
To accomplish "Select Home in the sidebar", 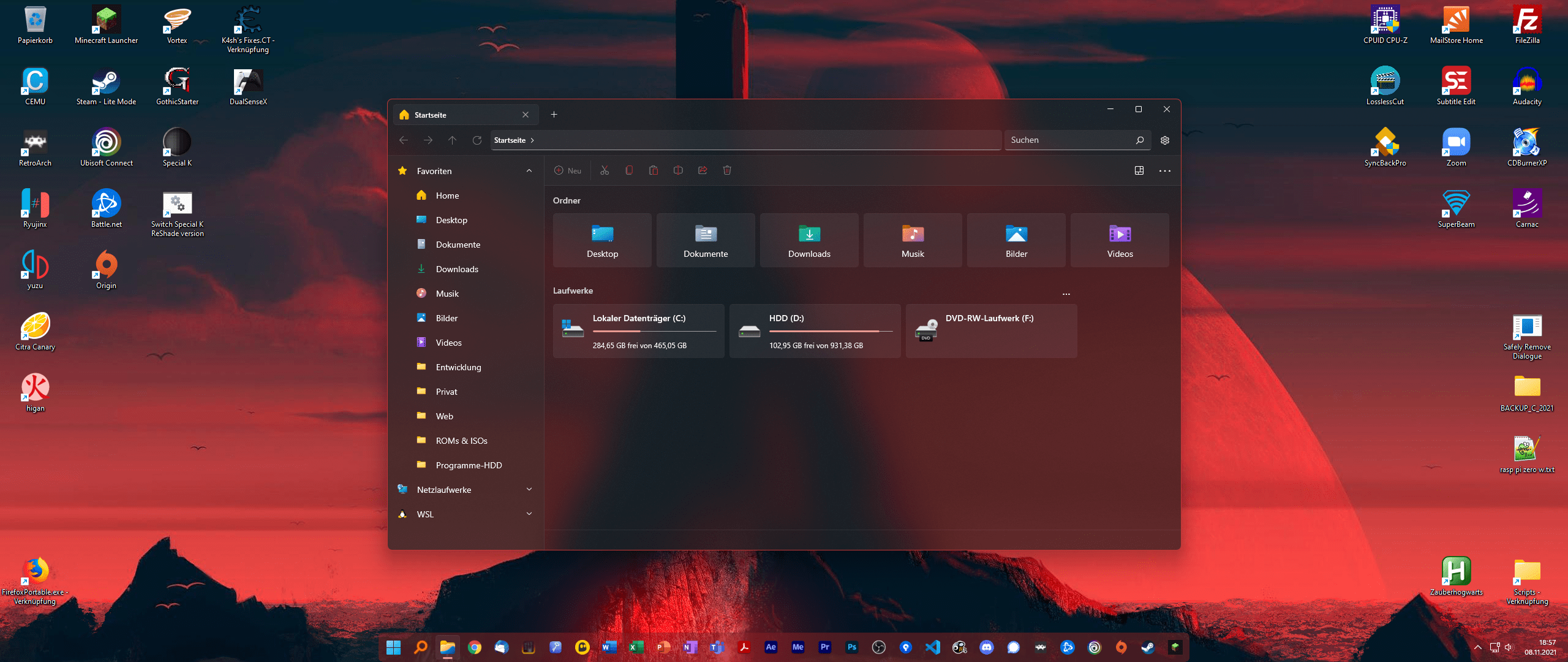I will 466,196.
